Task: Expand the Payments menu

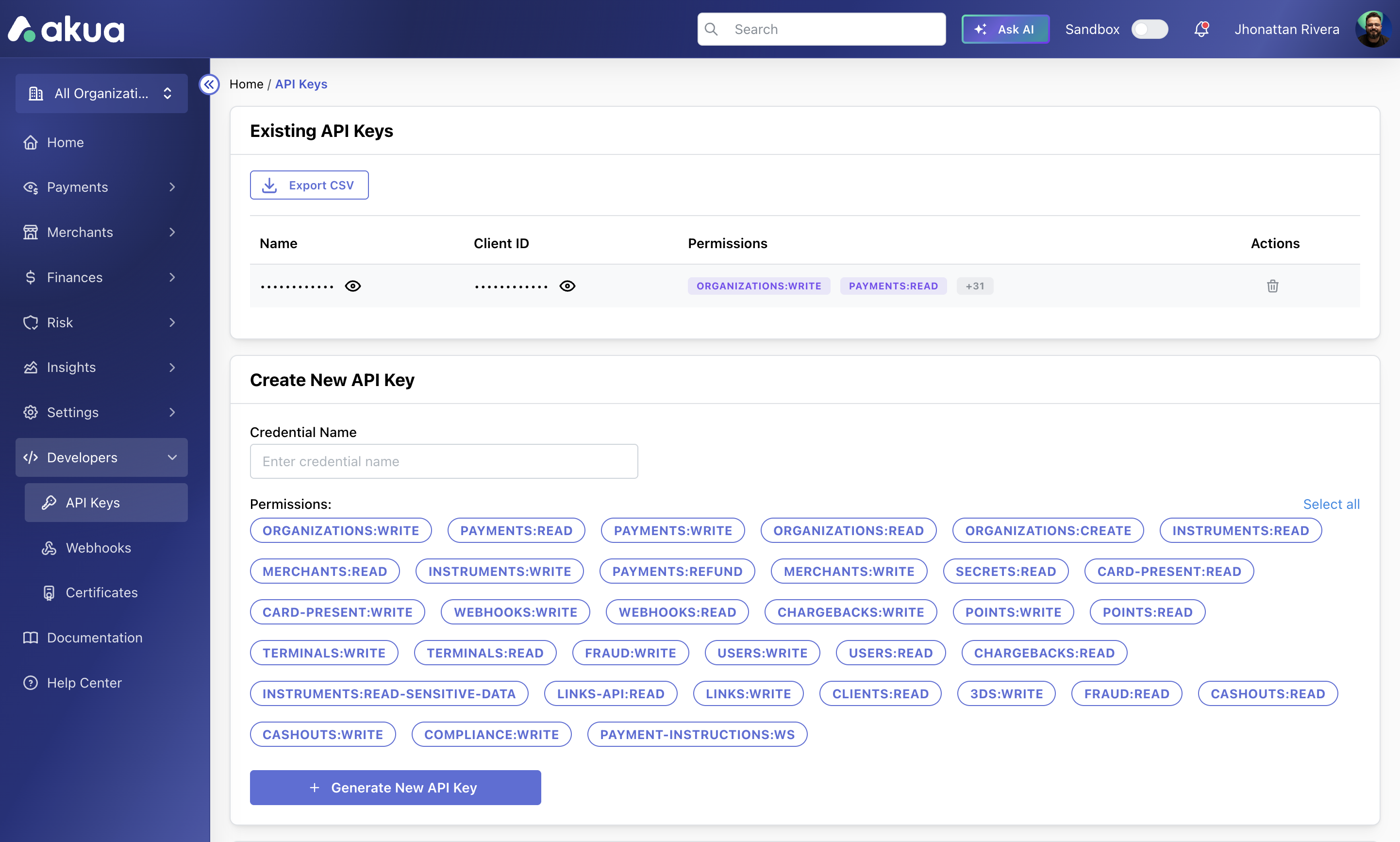Action: point(101,187)
